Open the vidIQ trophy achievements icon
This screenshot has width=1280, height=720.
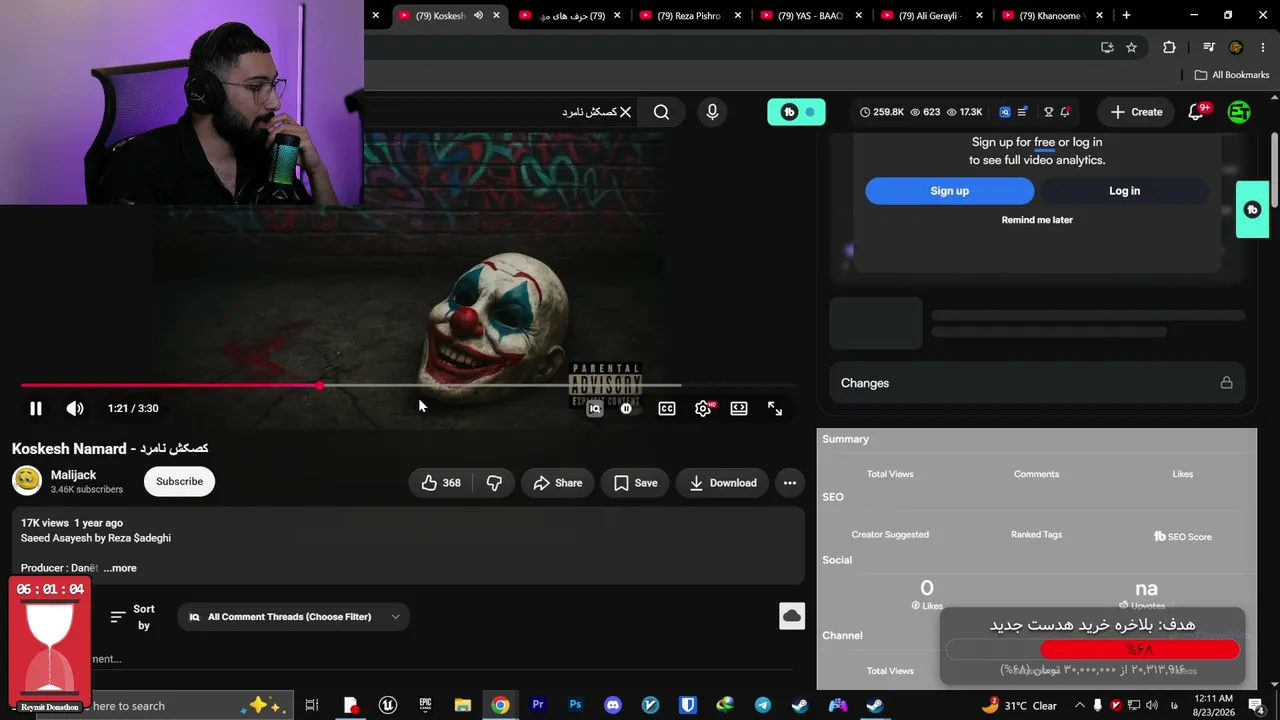click(x=1048, y=112)
